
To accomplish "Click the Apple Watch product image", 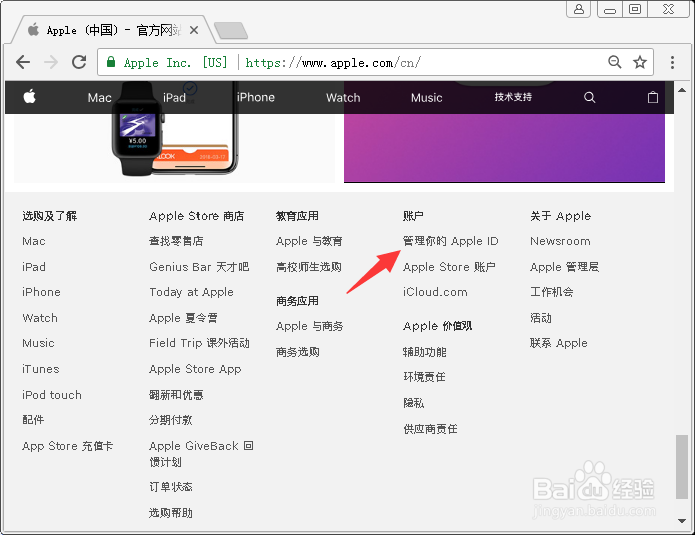I will click(x=138, y=129).
